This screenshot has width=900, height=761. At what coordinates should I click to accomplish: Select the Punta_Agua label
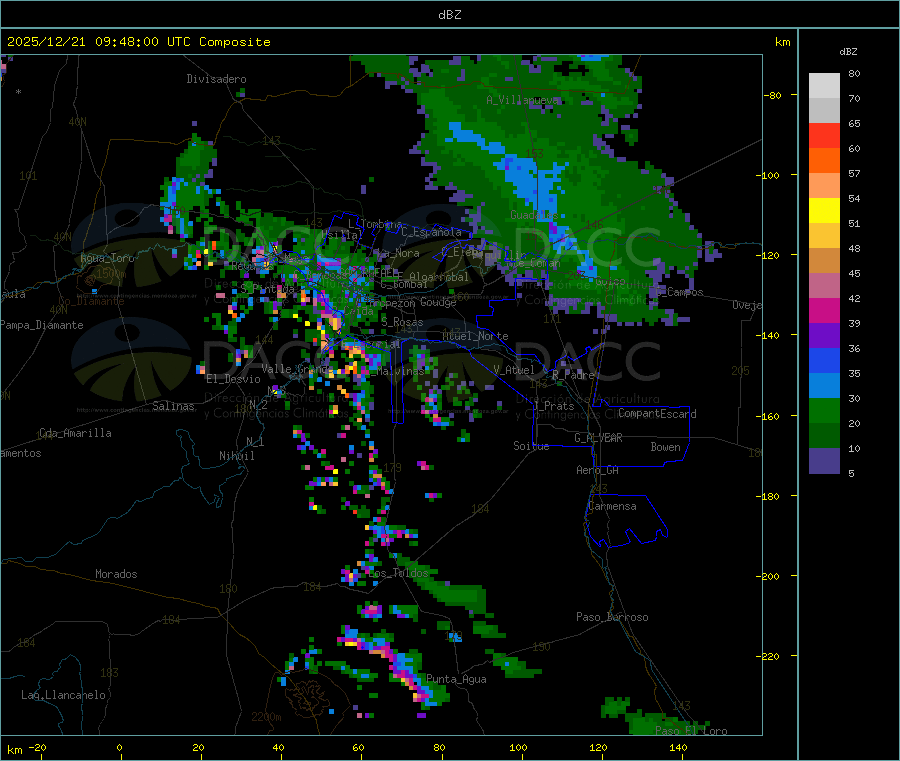[456, 680]
